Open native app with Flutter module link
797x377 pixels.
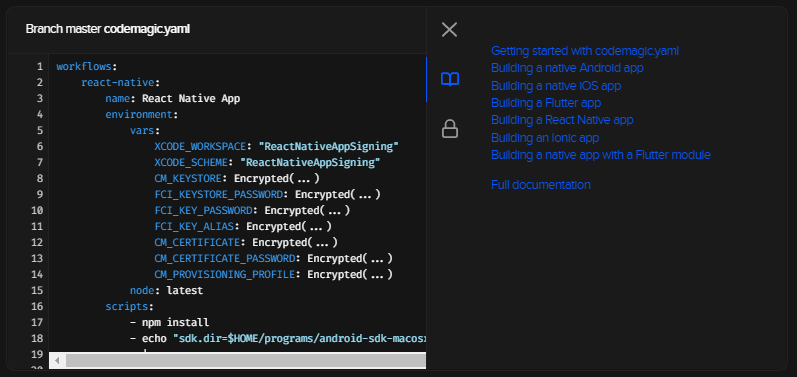(601, 155)
